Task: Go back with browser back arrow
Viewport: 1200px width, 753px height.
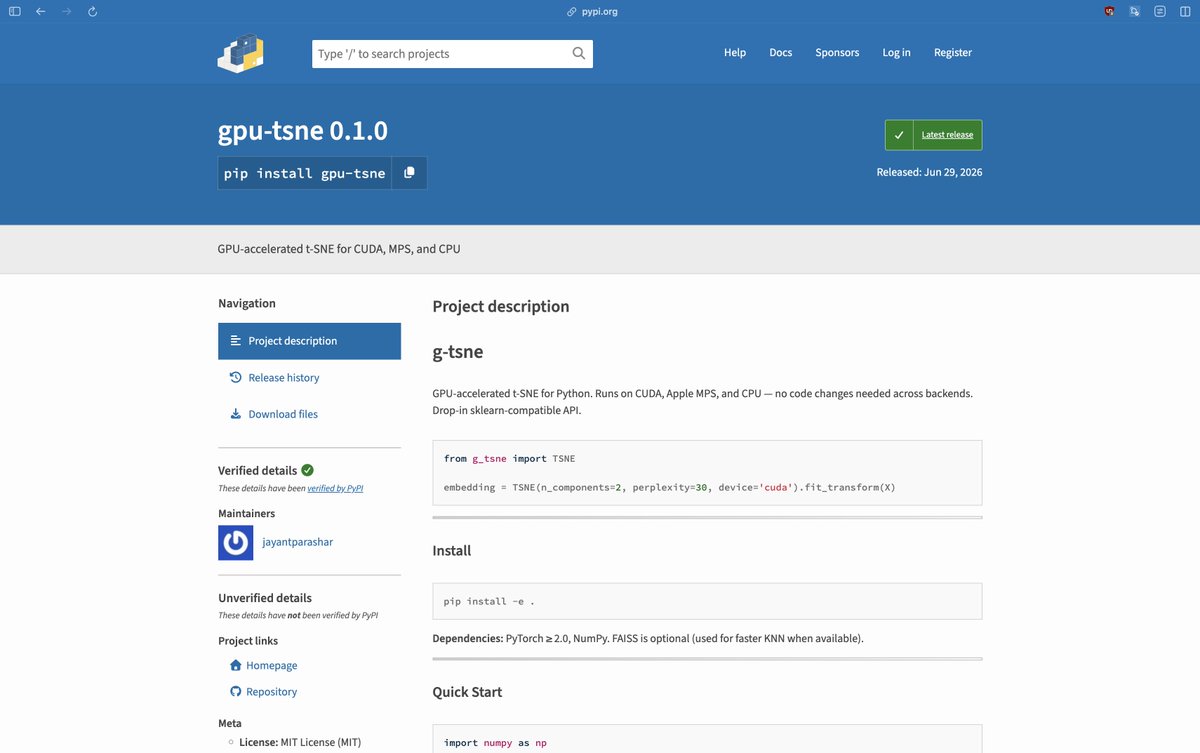Action: 41,12
